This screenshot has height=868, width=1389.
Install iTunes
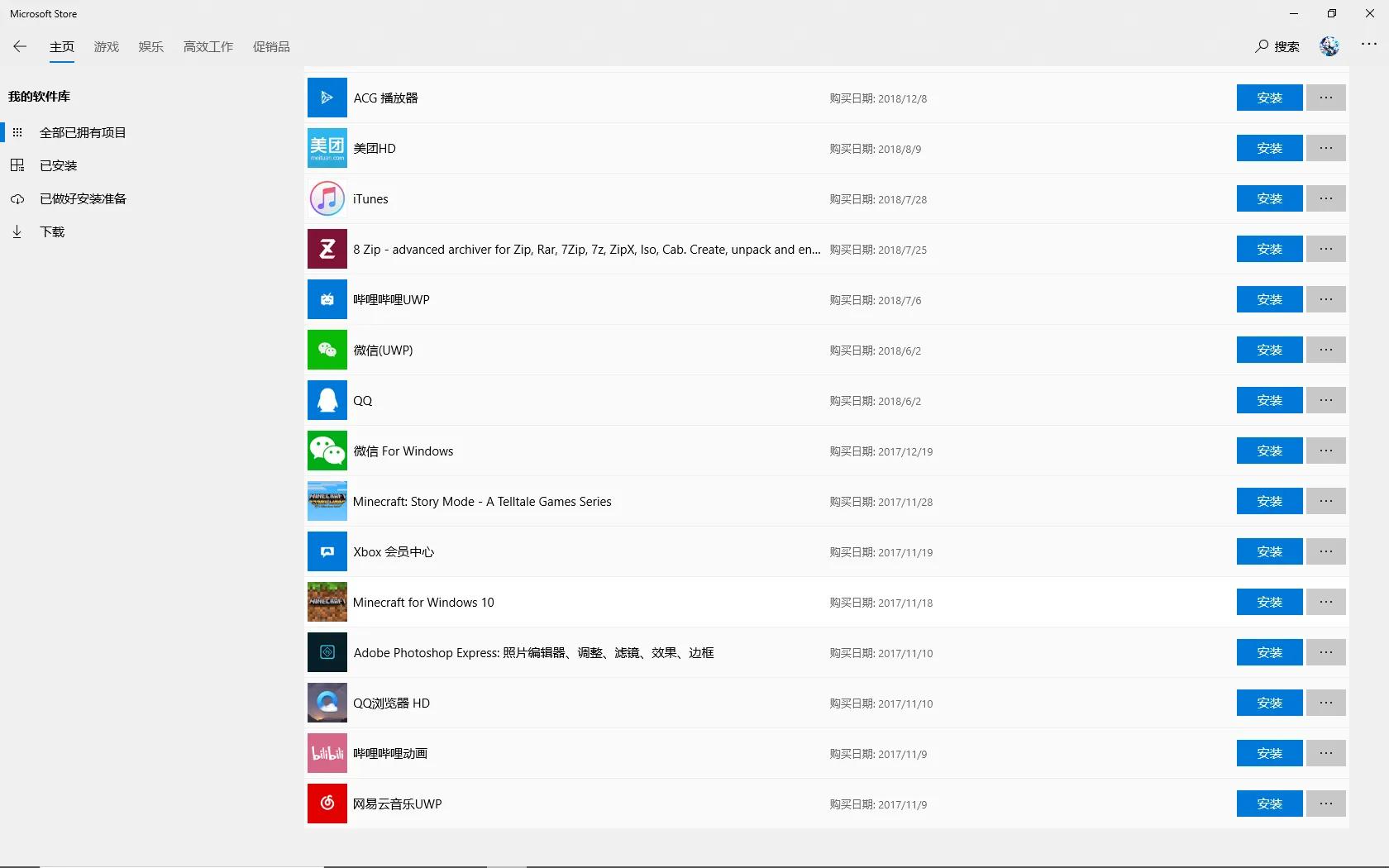[x=1270, y=198]
